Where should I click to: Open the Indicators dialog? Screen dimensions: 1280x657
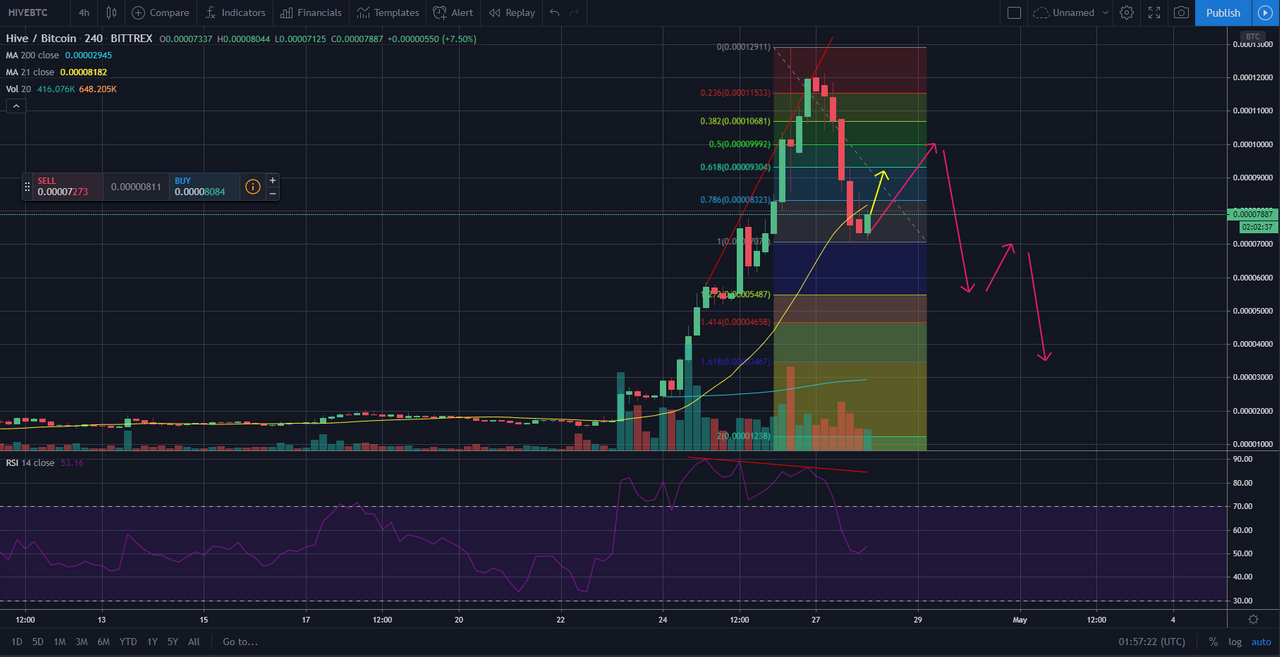[236, 13]
